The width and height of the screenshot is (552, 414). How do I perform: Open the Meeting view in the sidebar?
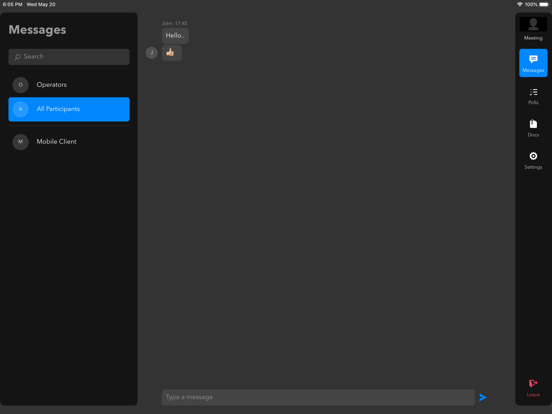tap(533, 29)
